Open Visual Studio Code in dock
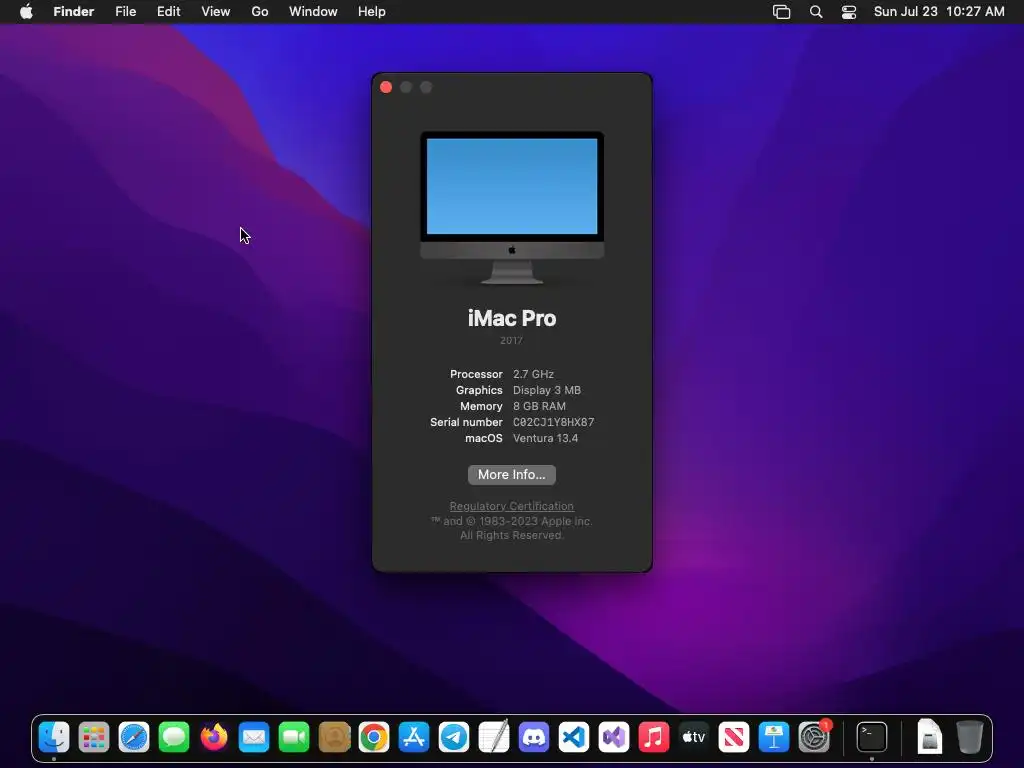This screenshot has width=1024, height=768. pos(574,737)
